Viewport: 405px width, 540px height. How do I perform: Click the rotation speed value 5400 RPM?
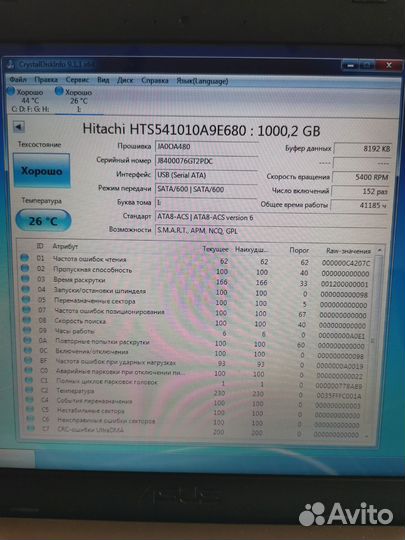362,177
